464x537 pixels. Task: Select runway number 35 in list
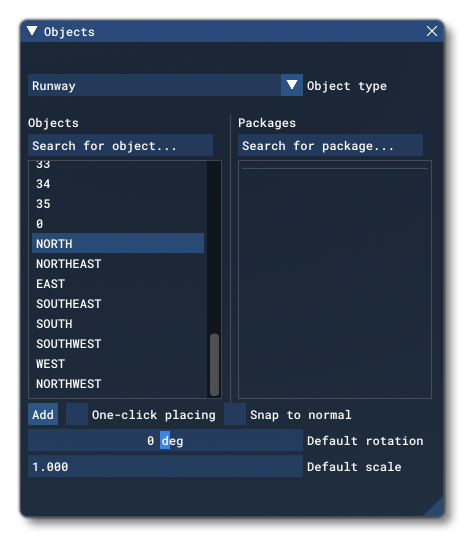click(x=118, y=204)
